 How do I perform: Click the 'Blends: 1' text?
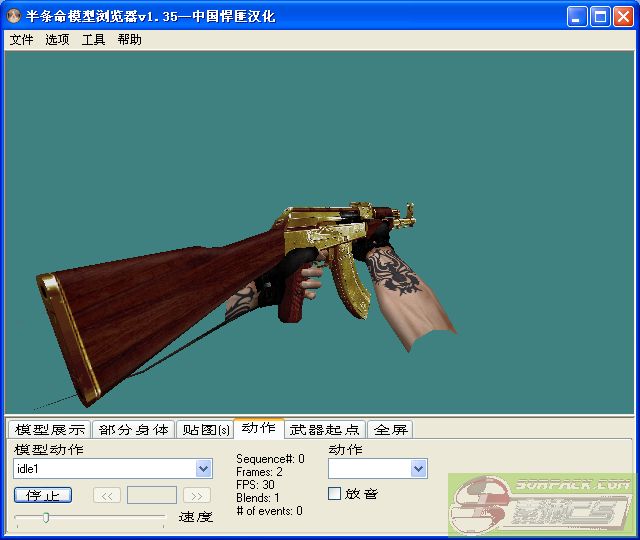[x=258, y=498]
